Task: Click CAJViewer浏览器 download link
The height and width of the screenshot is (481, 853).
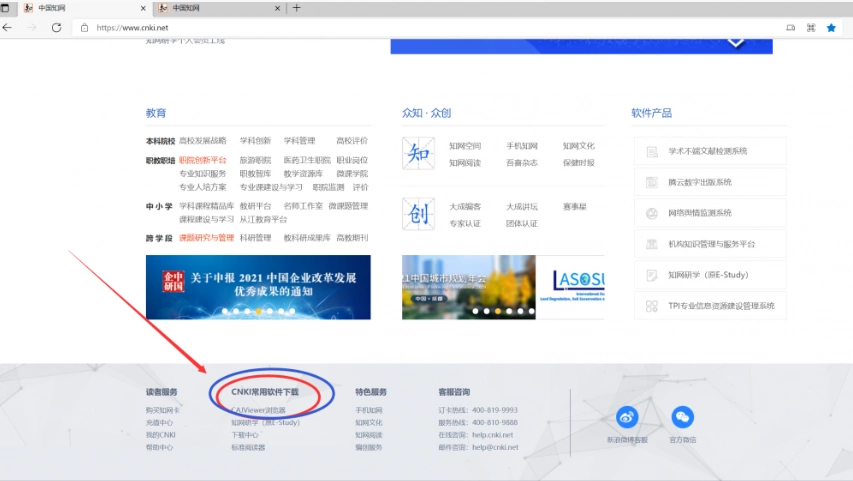Action: point(258,410)
